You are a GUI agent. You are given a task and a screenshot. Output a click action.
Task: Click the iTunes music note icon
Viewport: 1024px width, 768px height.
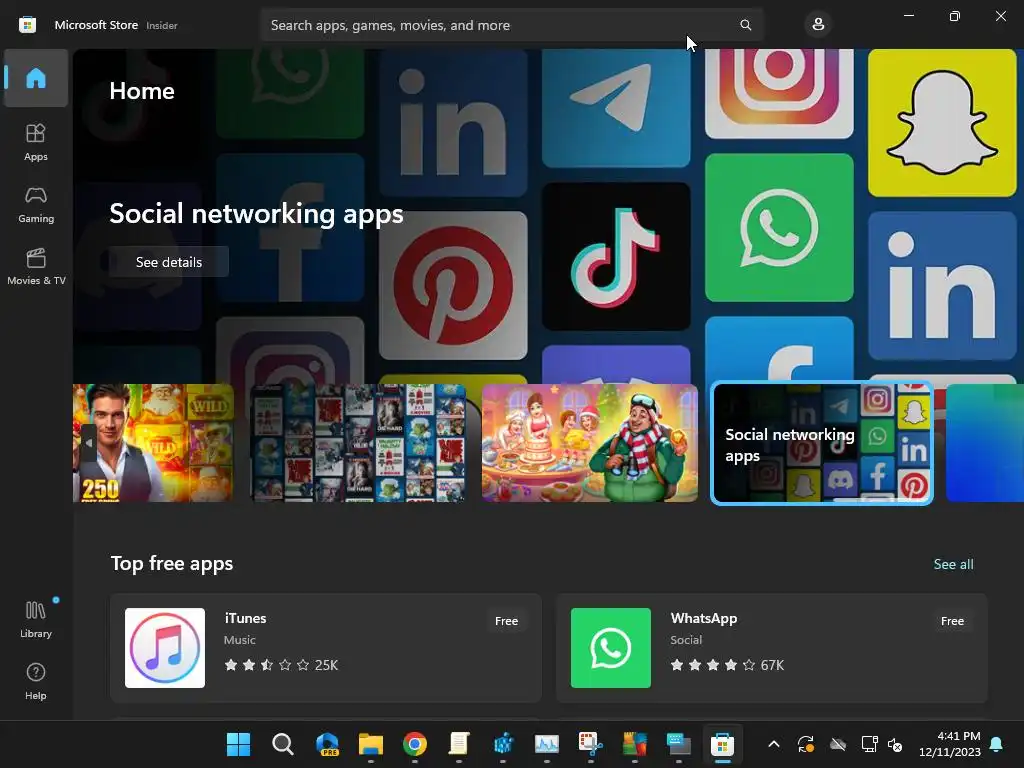coord(165,648)
